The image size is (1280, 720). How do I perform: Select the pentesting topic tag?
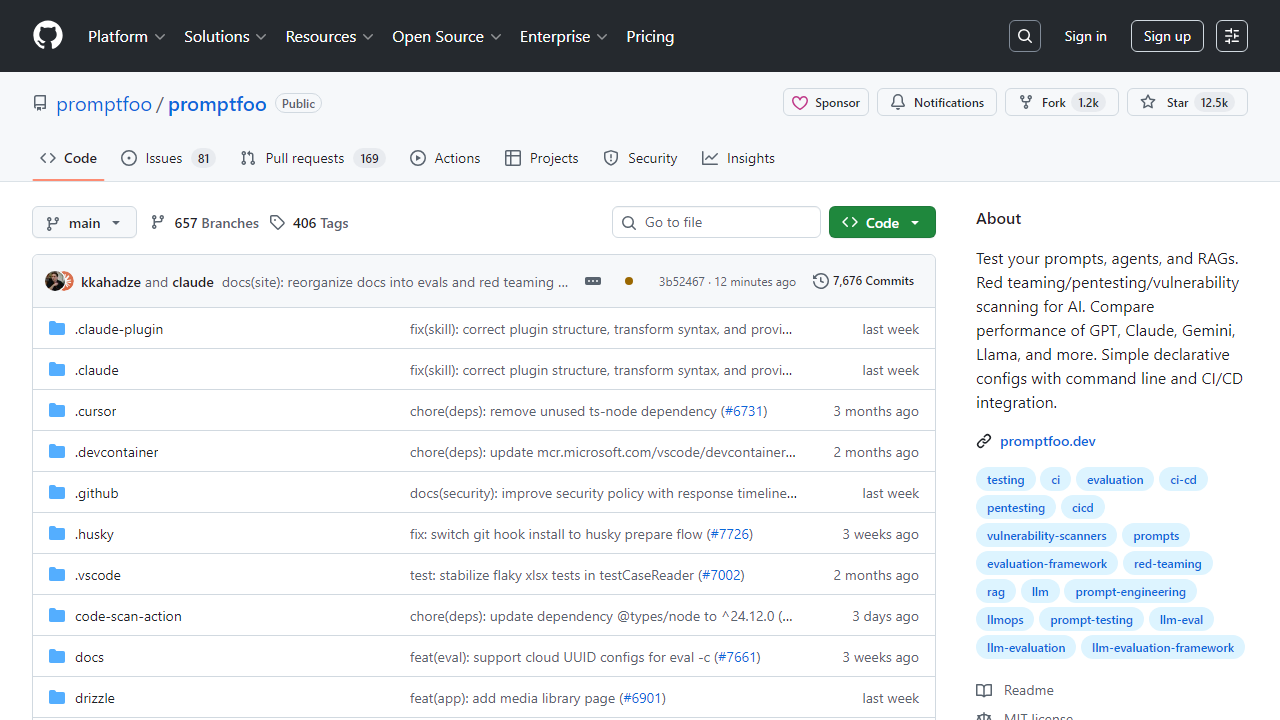pyautogui.click(x=1015, y=508)
